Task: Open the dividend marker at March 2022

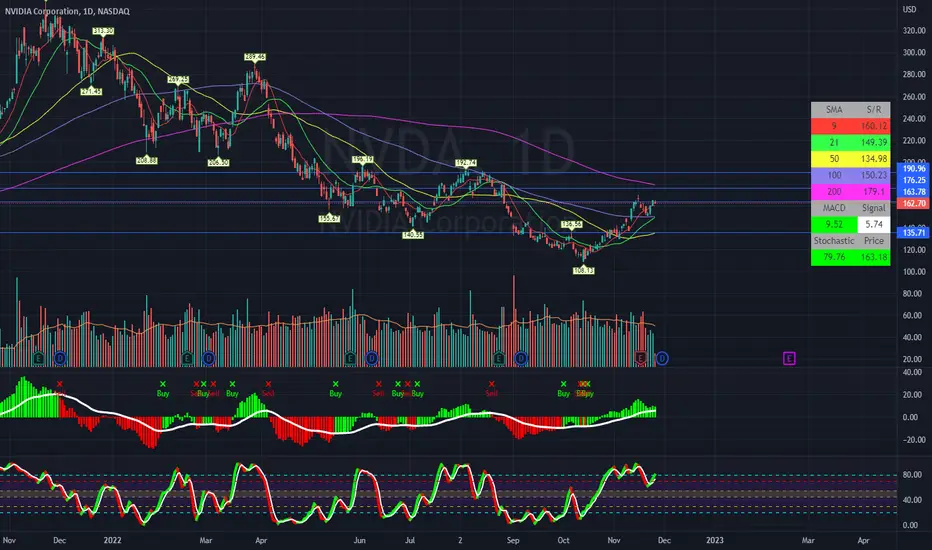Action: 209,358
